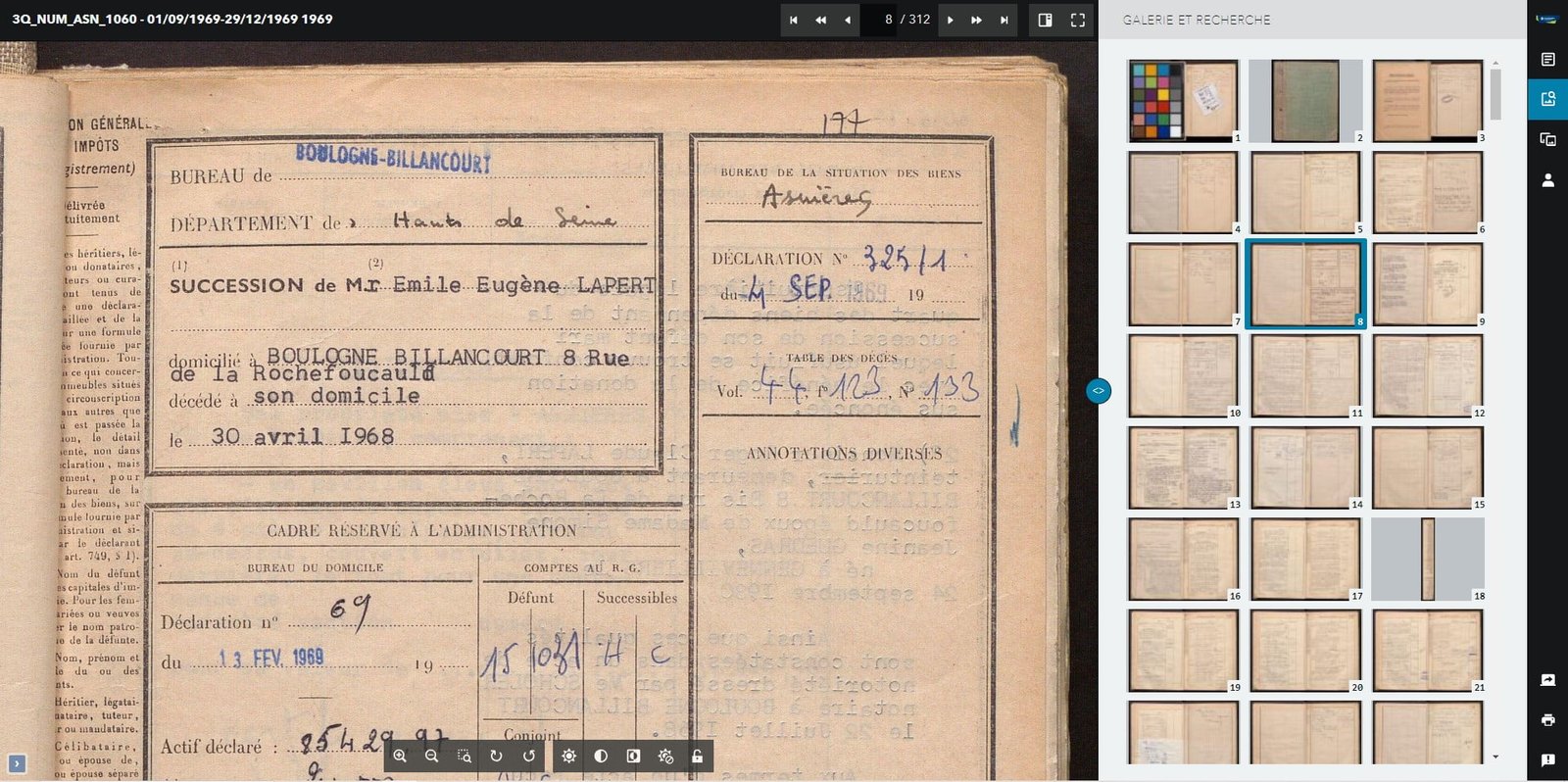
Task: Zoom in on the document image
Action: (400, 756)
